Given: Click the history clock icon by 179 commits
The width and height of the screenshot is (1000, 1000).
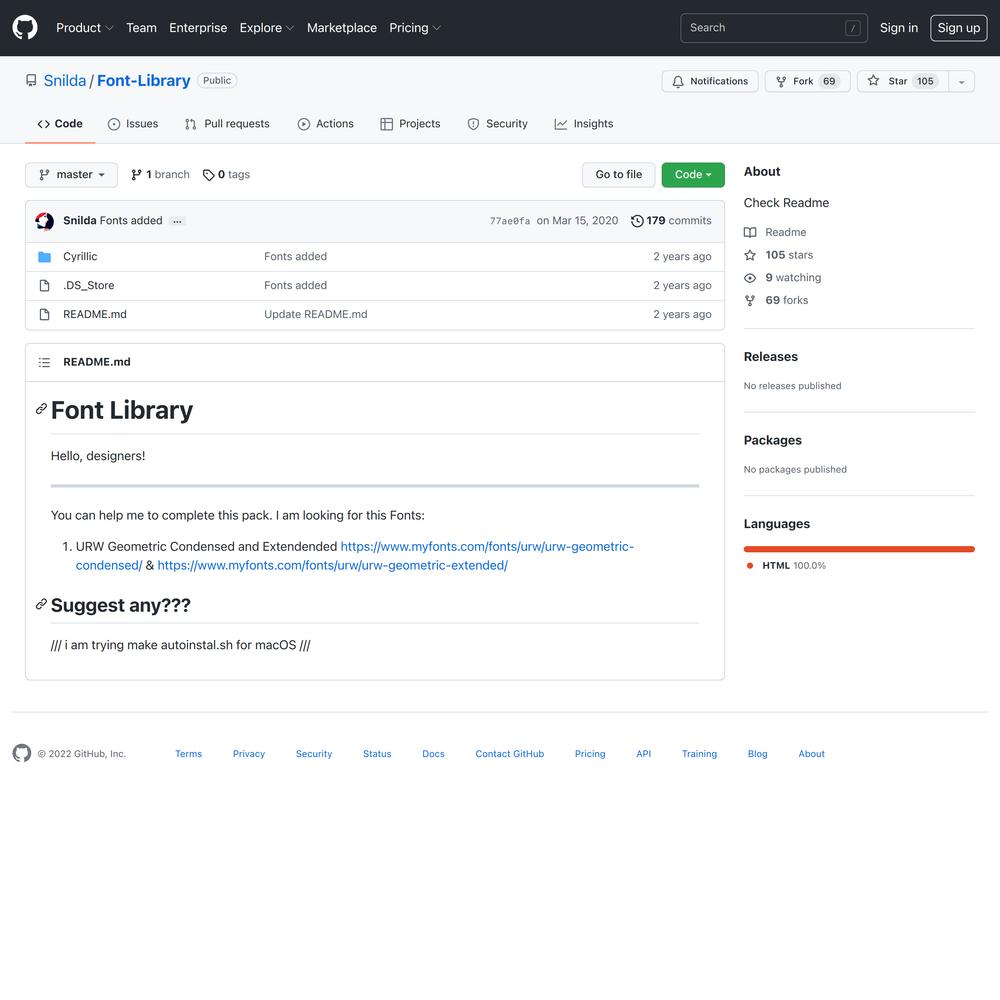Looking at the screenshot, I should click(x=636, y=221).
